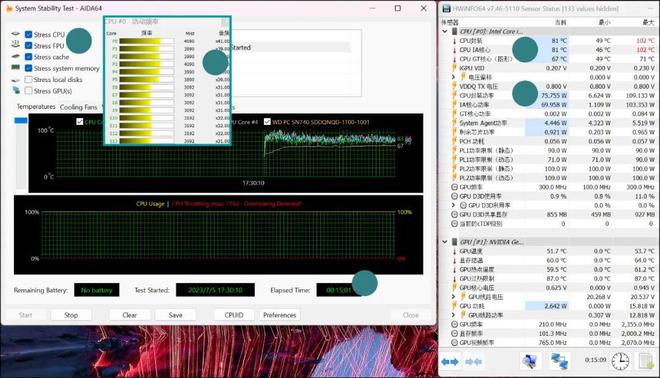Click the thermometer icon beside CPU封装
The height and width of the screenshot is (378, 660).
(x=454, y=41)
